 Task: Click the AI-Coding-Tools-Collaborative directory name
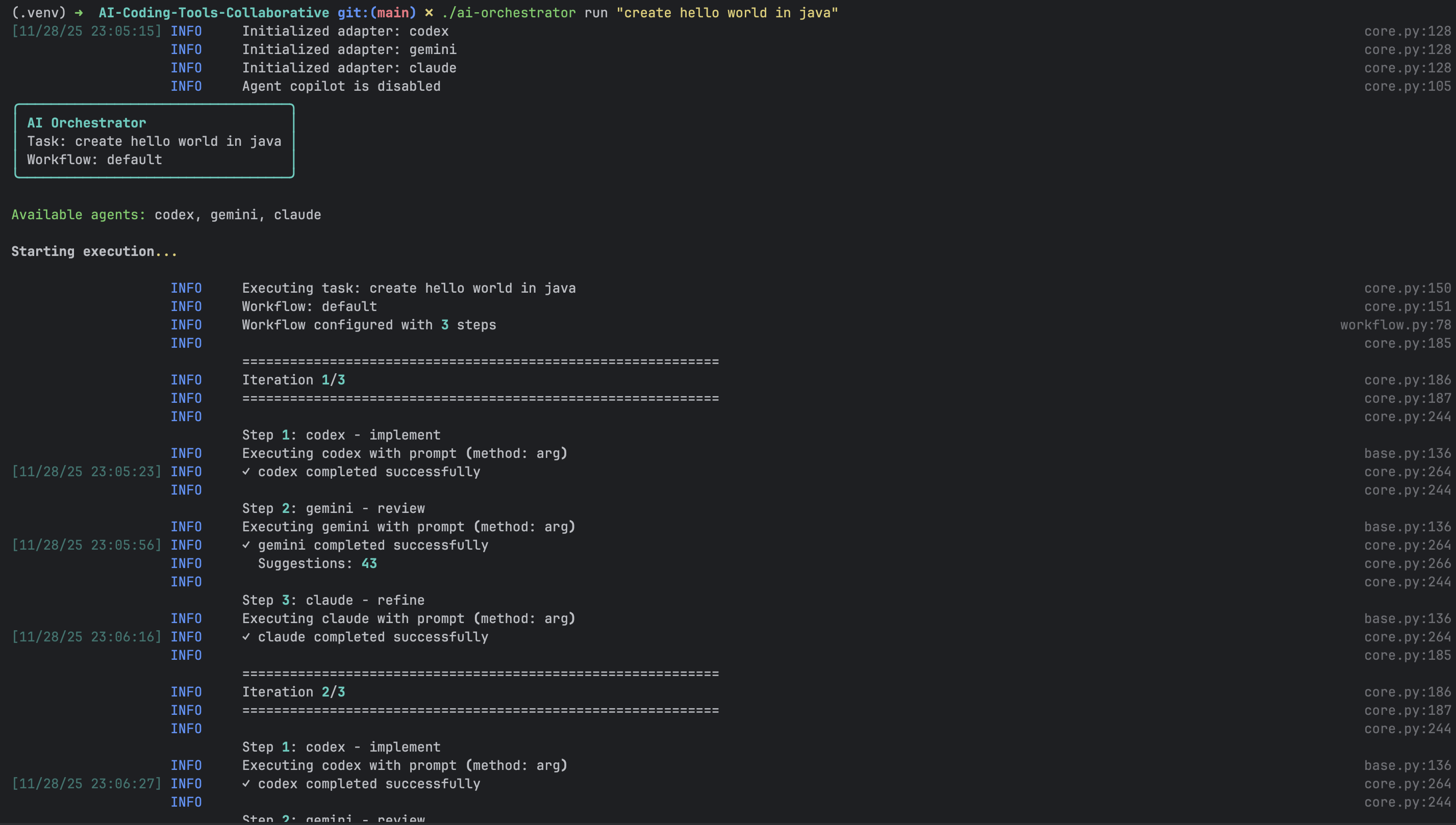pos(214,12)
